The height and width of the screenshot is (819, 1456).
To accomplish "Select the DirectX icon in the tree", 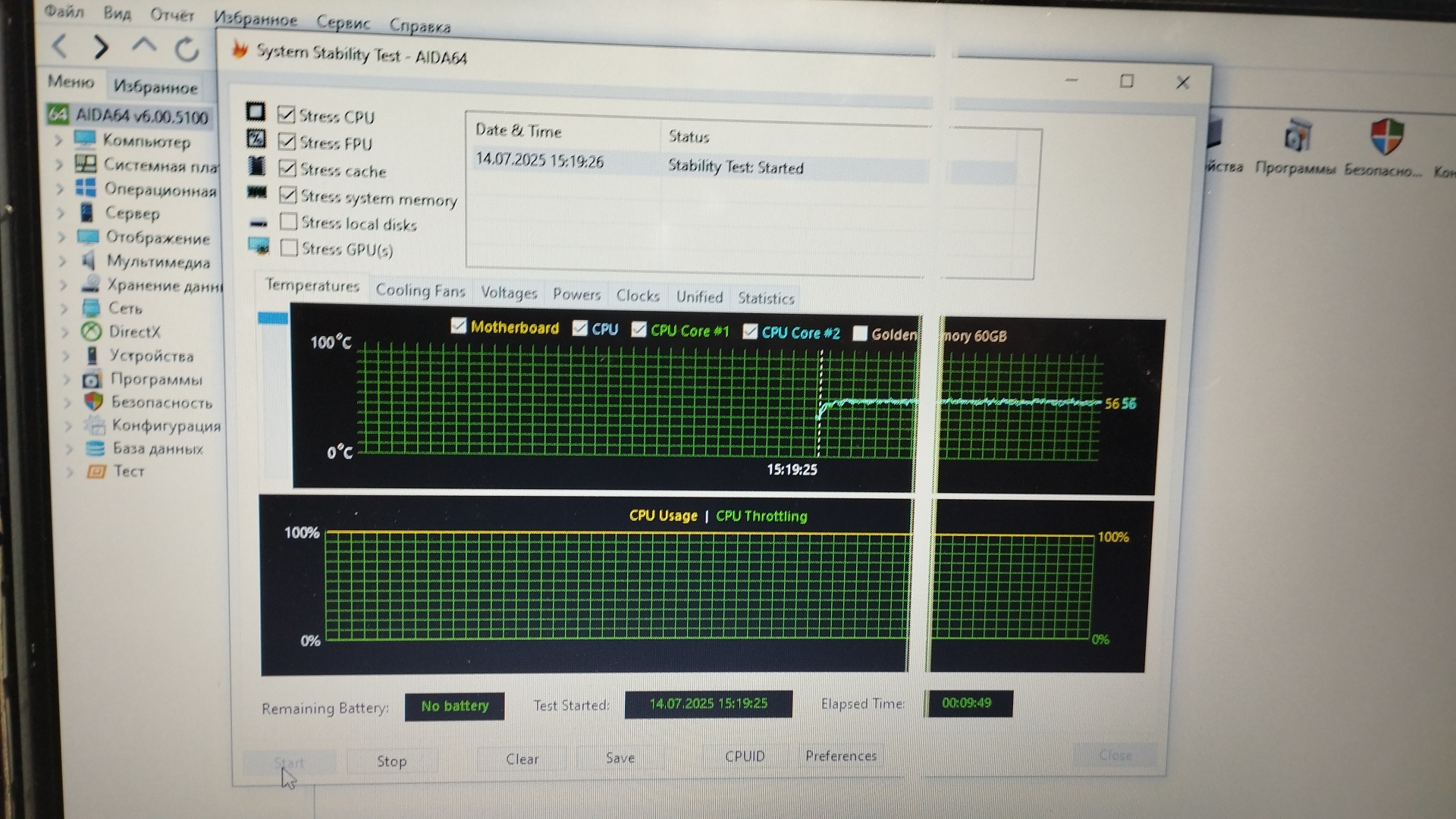I will click(92, 331).
